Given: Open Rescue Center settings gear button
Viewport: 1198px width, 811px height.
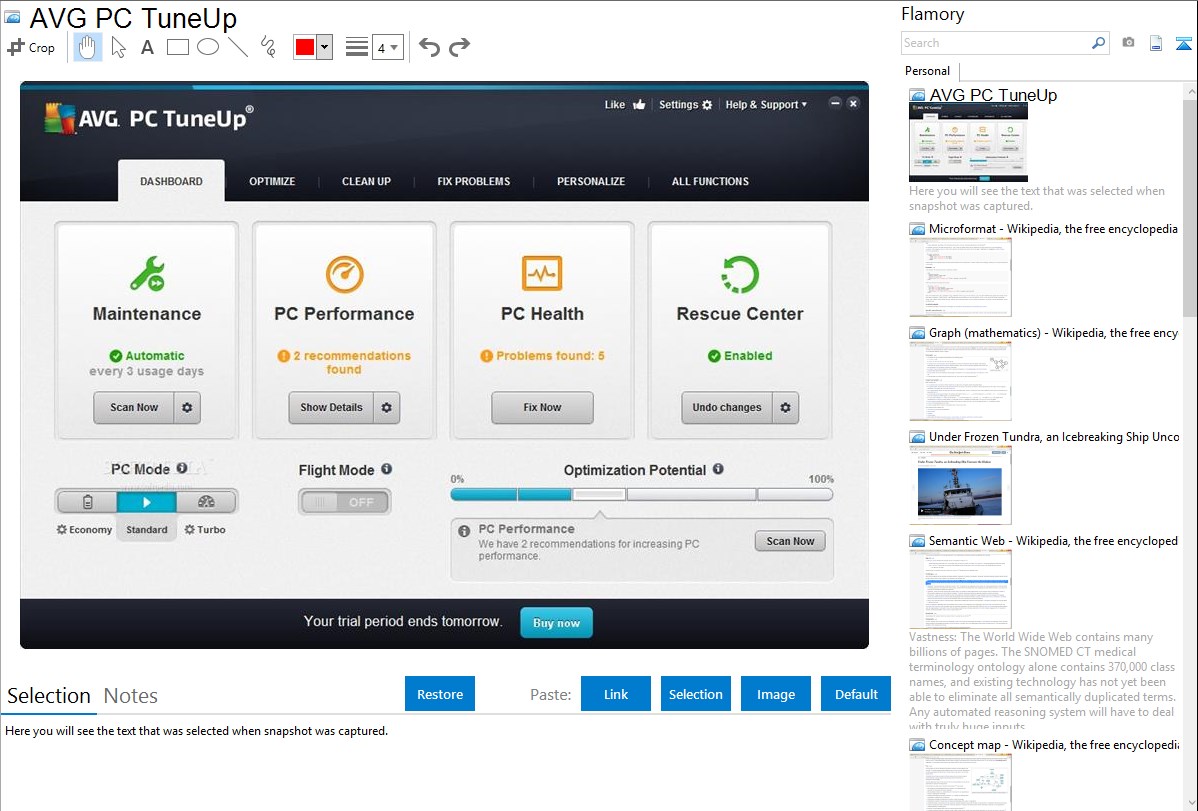Looking at the screenshot, I should tap(785, 407).
